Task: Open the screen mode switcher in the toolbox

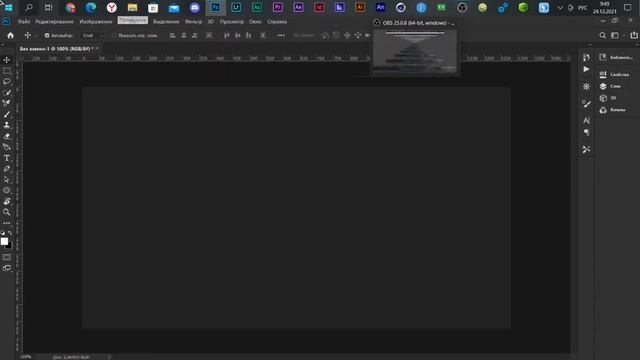Action: pos(7,268)
